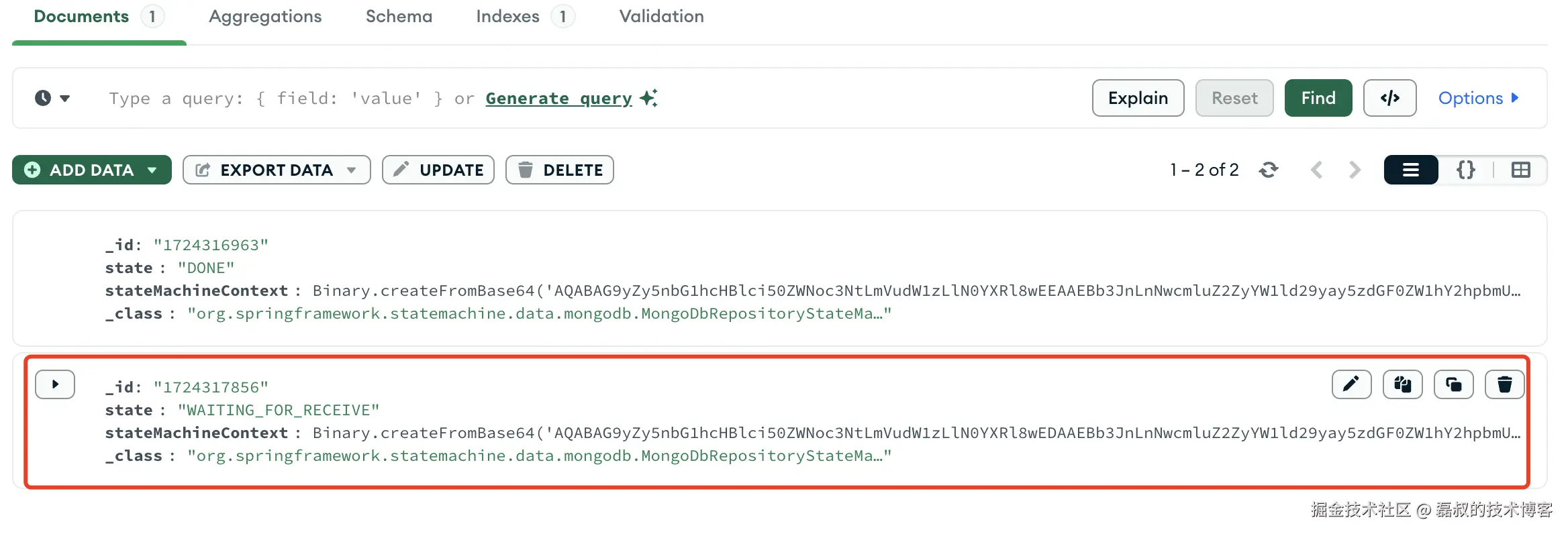The image size is (1568, 534).
Task: Go to next page arrow
Action: tap(1355, 170)
